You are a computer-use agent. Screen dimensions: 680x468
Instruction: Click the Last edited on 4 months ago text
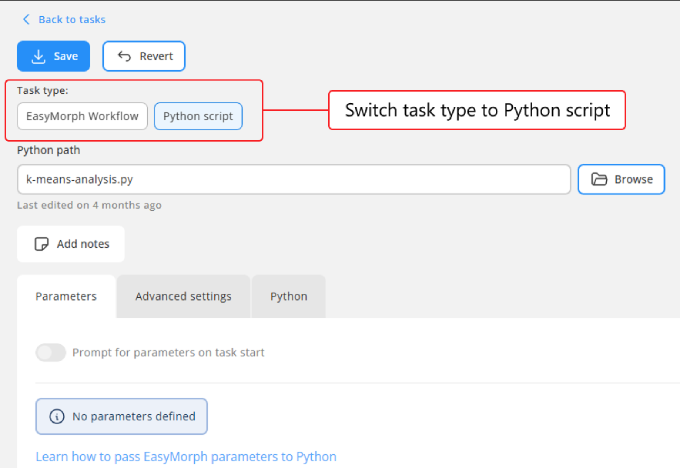pos(89,205)
